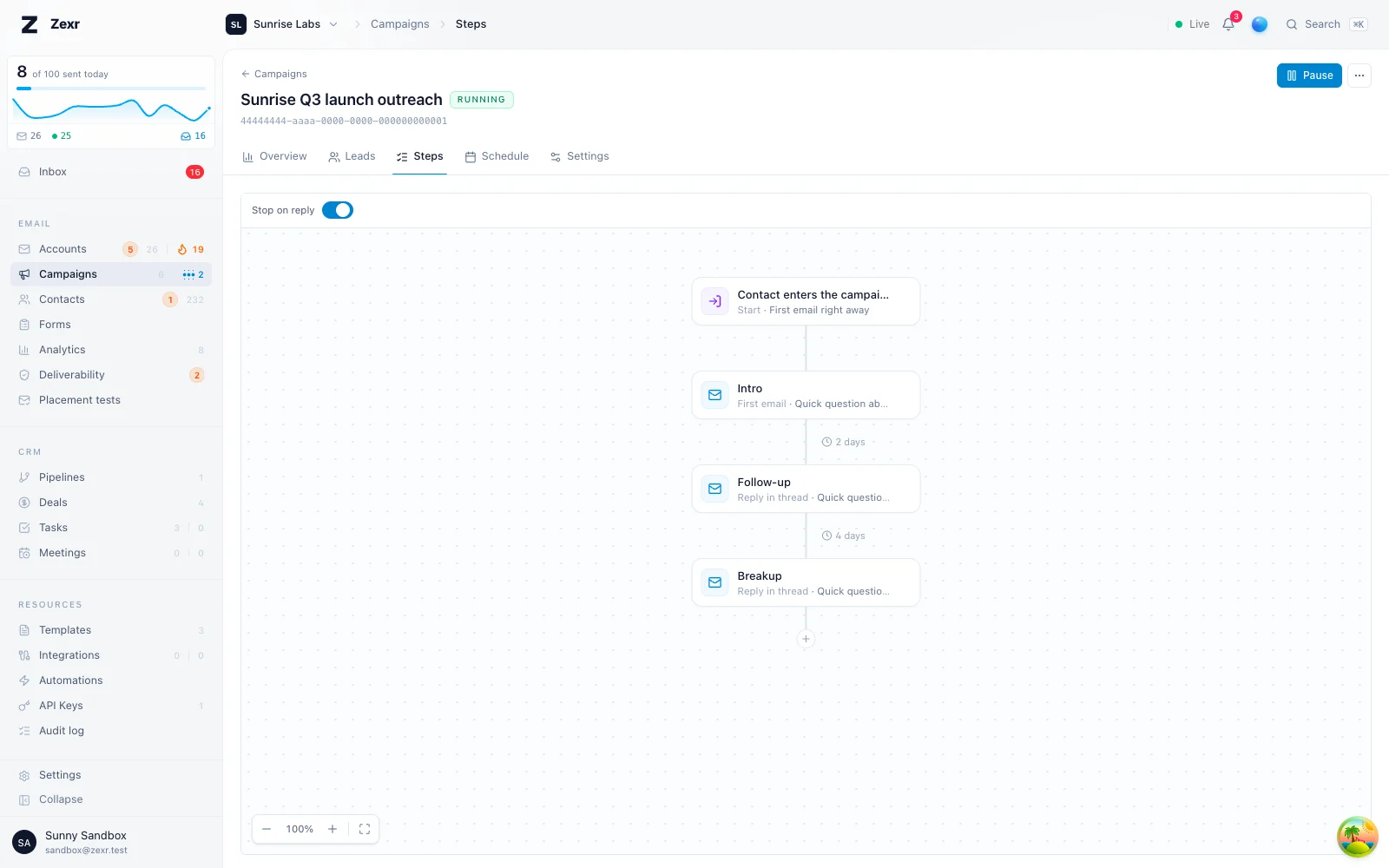Click the RUNNING status badge
Image resolution: width=1389 pixels, height=868 pixels.
point(482,100)
